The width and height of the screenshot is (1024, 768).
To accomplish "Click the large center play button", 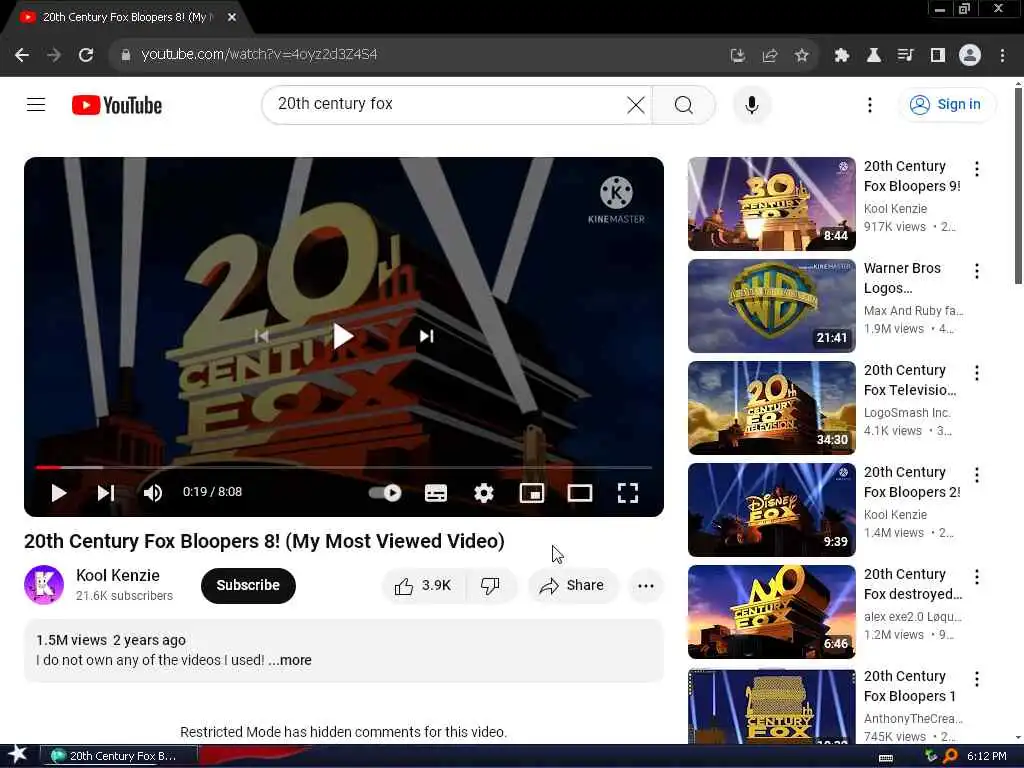I will pyautogui.click(x=344, y=336).
